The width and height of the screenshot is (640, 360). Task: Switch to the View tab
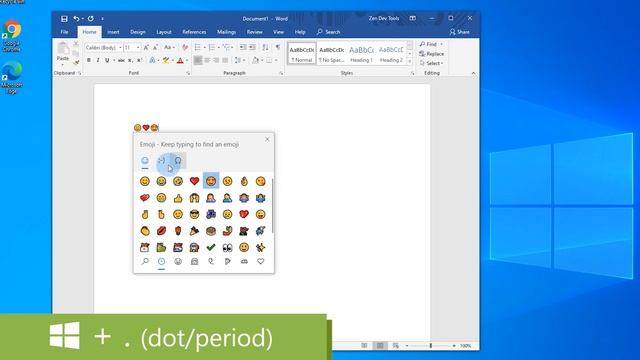[278, 32]
